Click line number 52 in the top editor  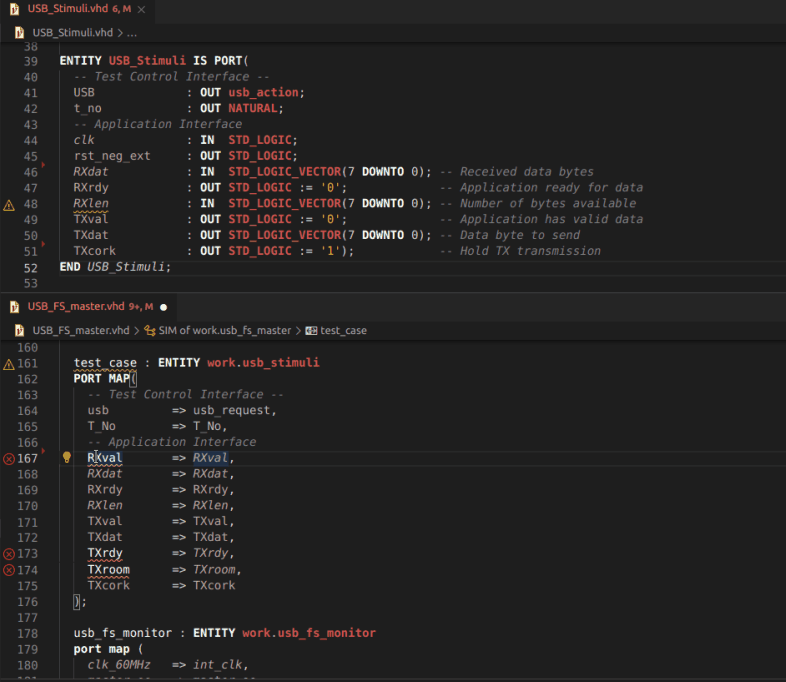pyautogui.click(x=30, y=268)
